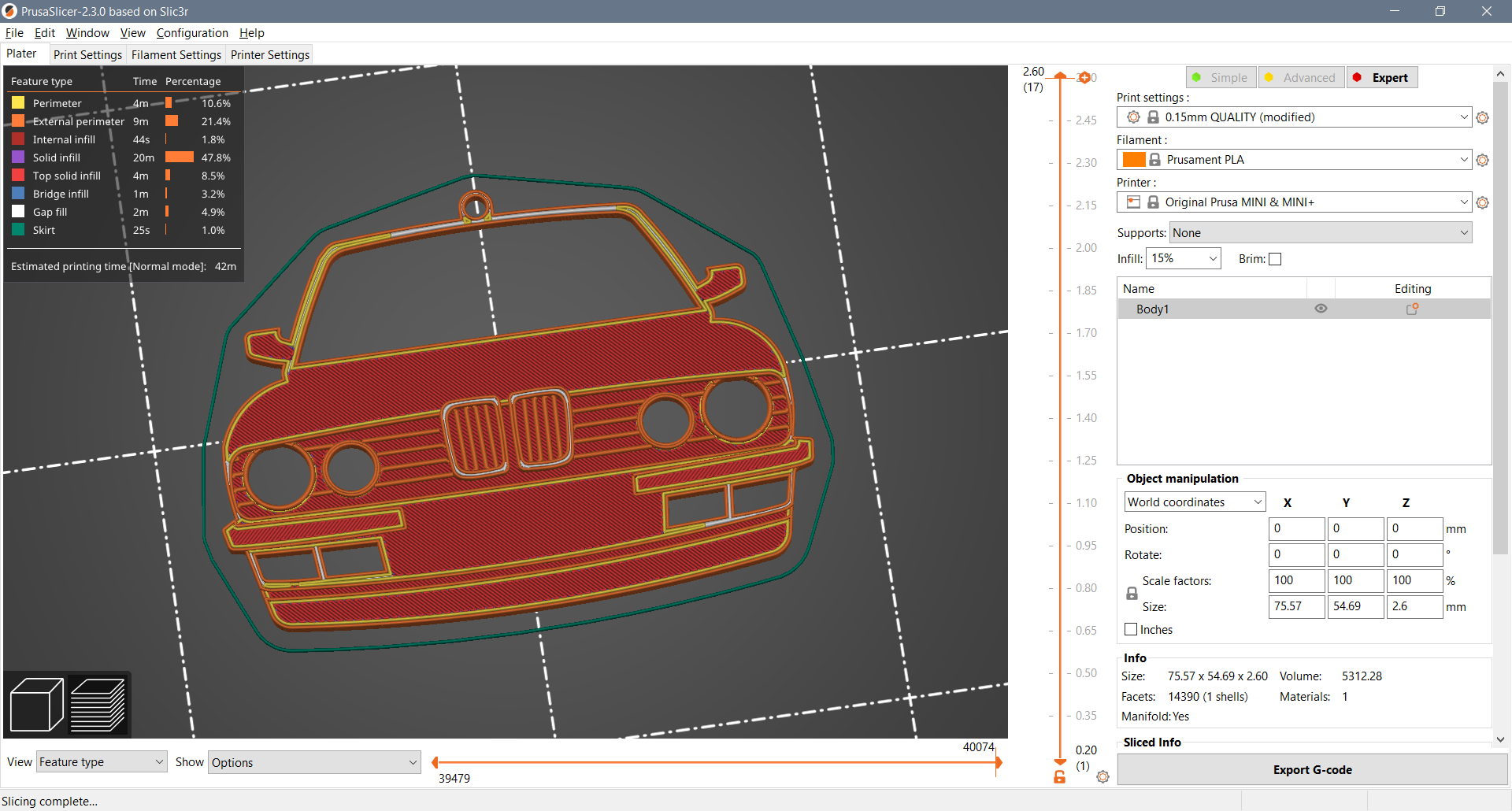Click the Editing column header
Image resolution: width=1512 pixels, height=811 pixels.
(1413, 289)
